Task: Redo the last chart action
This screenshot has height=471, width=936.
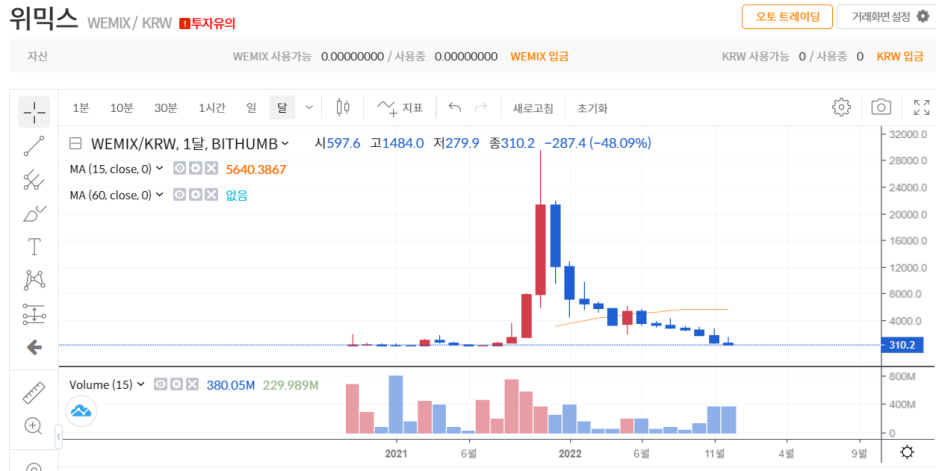Action: tap(481, 107)
